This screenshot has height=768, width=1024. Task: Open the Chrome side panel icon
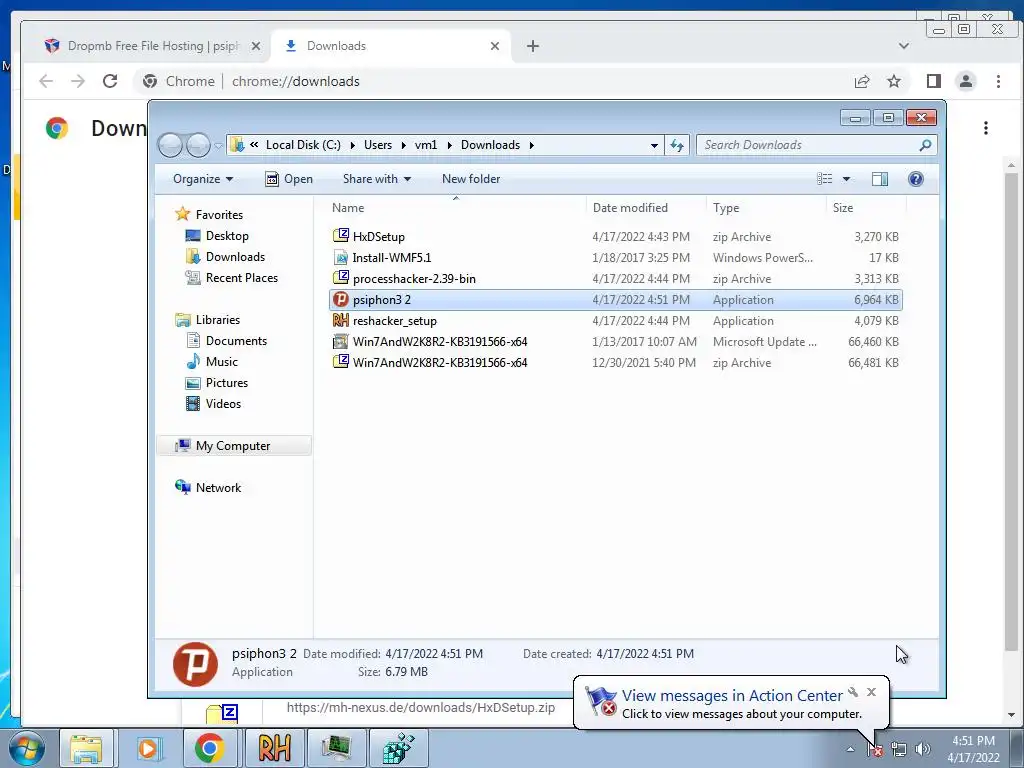click(934, 81)
